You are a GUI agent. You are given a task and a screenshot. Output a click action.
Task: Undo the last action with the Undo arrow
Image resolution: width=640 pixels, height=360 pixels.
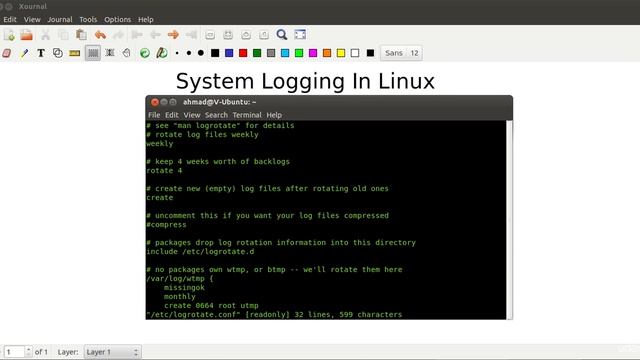coord(100,35)
